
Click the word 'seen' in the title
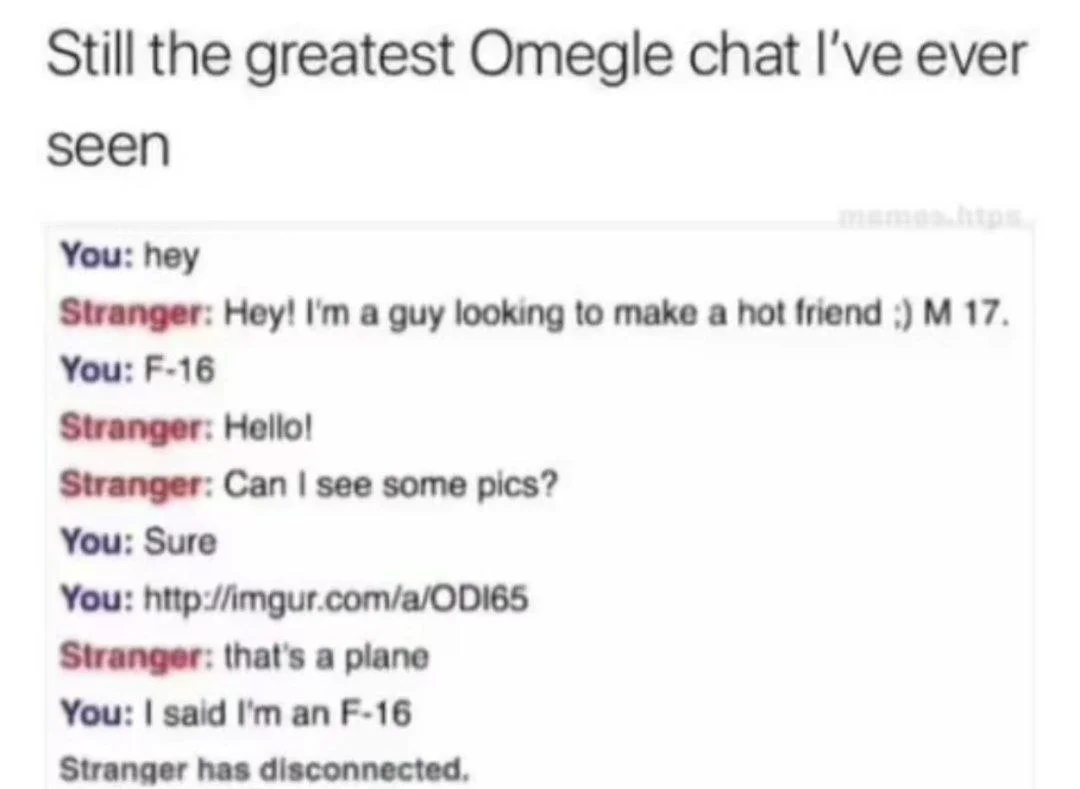[x=108, y=148]
